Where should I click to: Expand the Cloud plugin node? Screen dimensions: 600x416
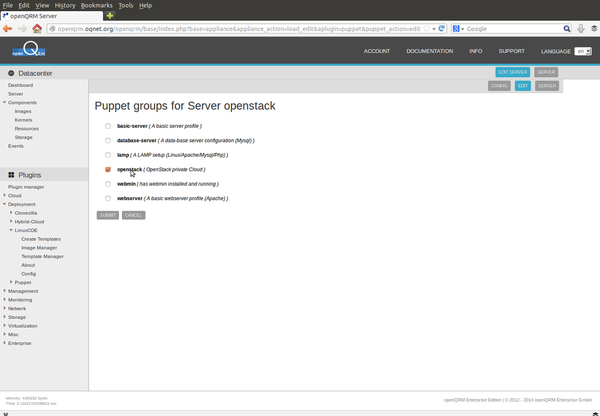5,196
